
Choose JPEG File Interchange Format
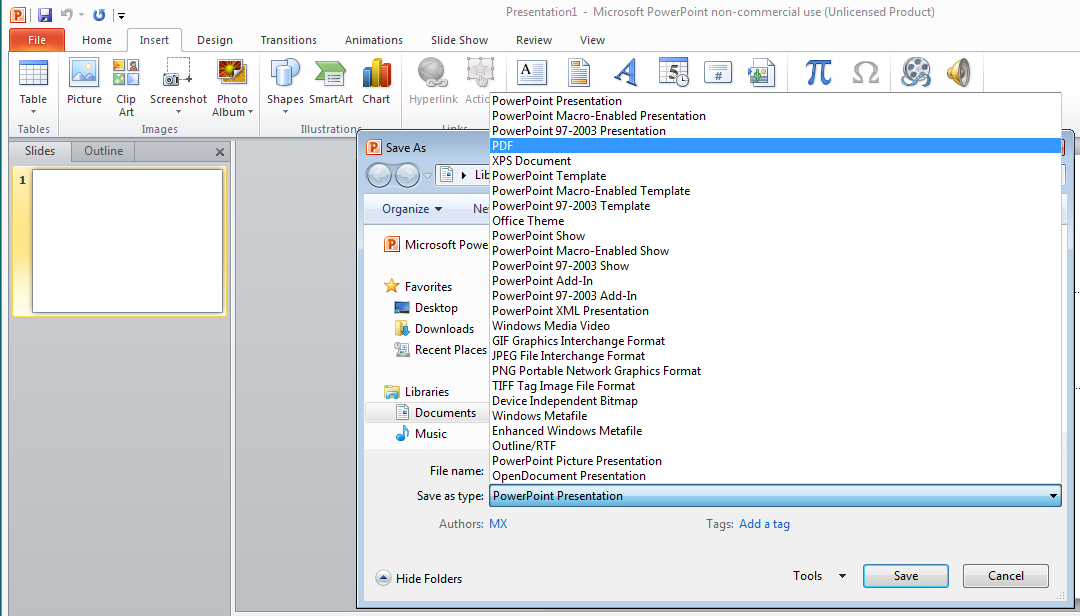[776, 356]
